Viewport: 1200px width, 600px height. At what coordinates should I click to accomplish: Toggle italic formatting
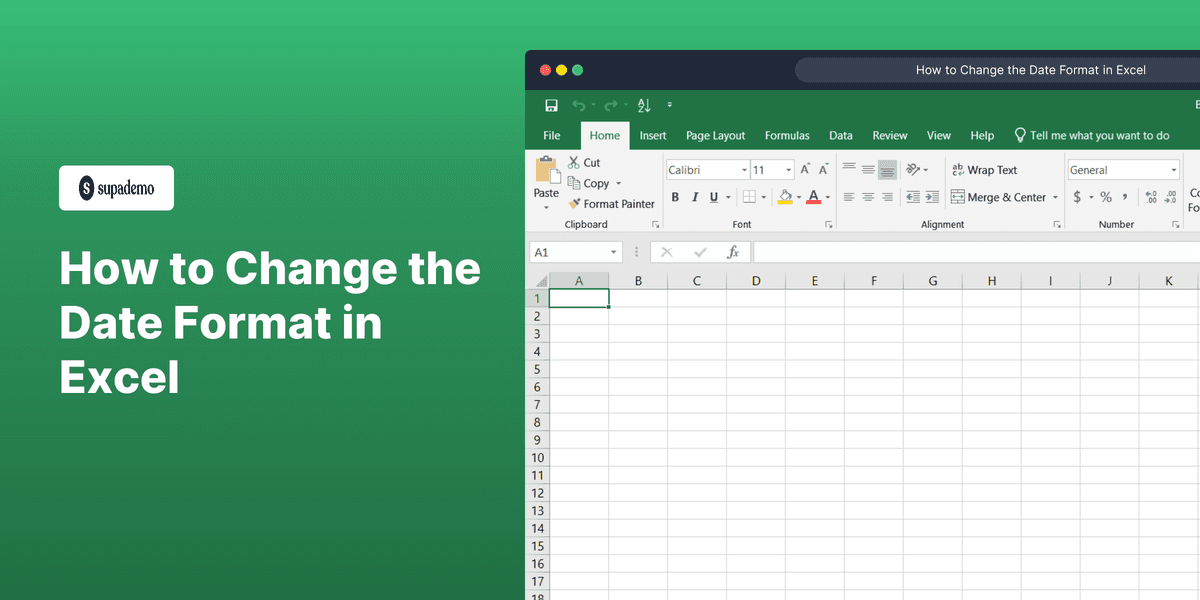tap(695, 196)
